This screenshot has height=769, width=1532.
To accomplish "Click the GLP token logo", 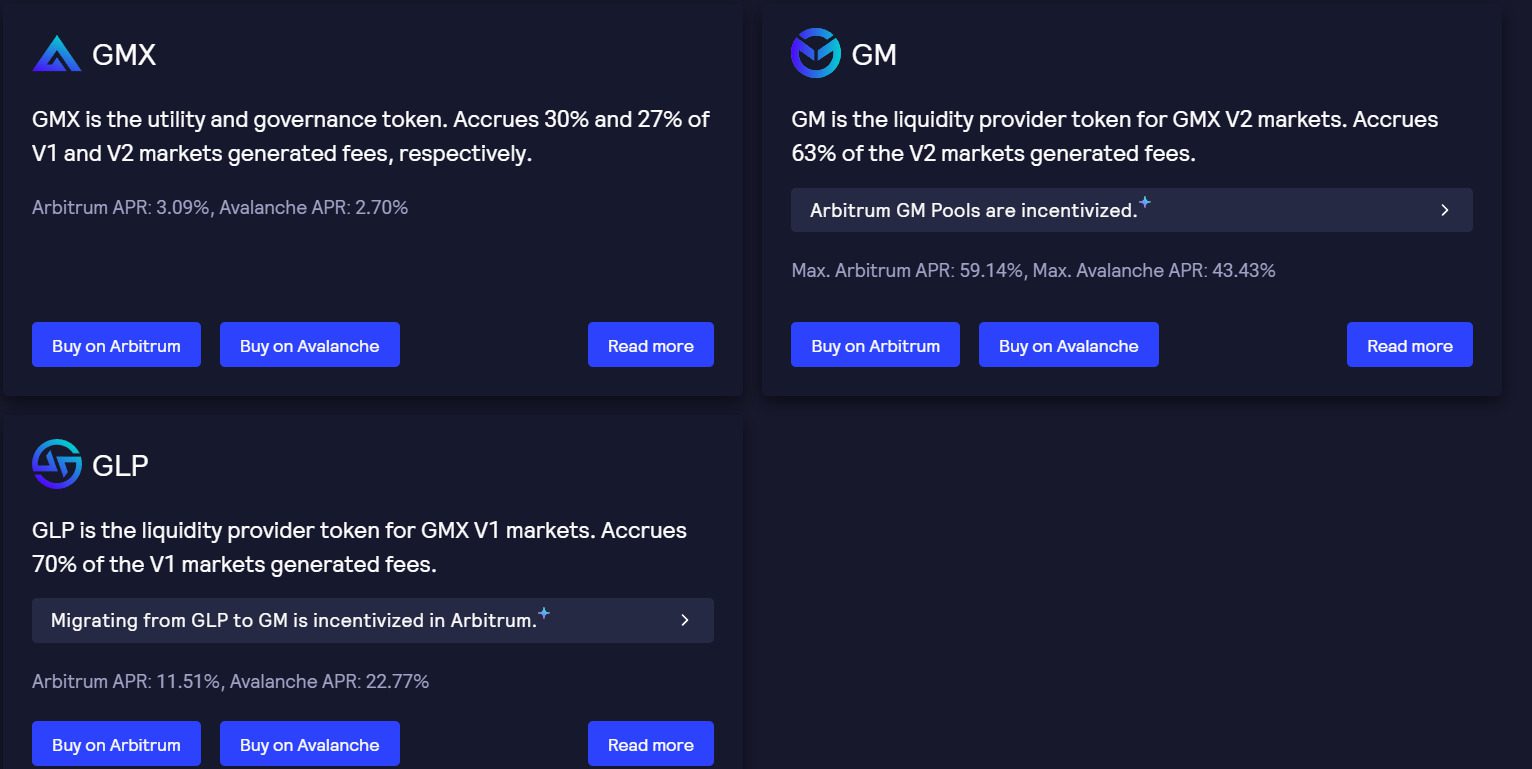I will tap(56, 464).
